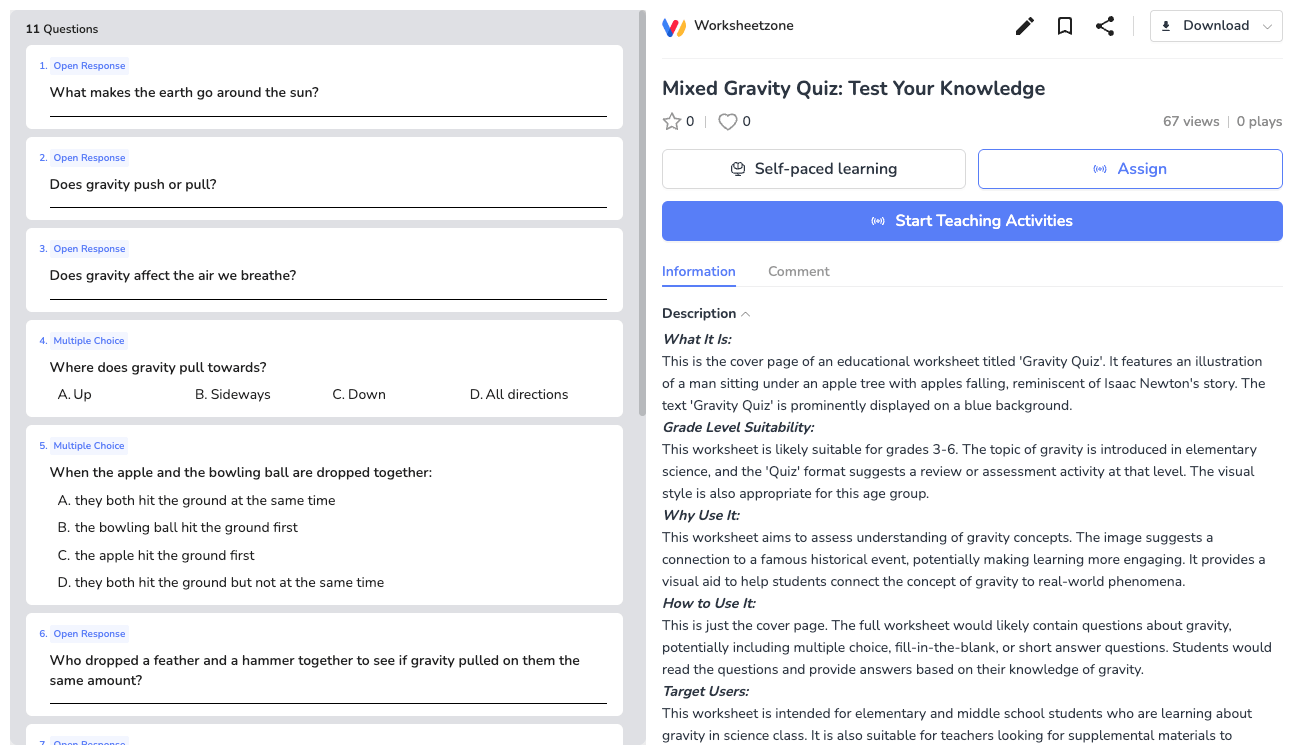1295x756 pixels.
Task: Bookmark this worksheet using the bookmark icon
Action: coord(1064,26)
